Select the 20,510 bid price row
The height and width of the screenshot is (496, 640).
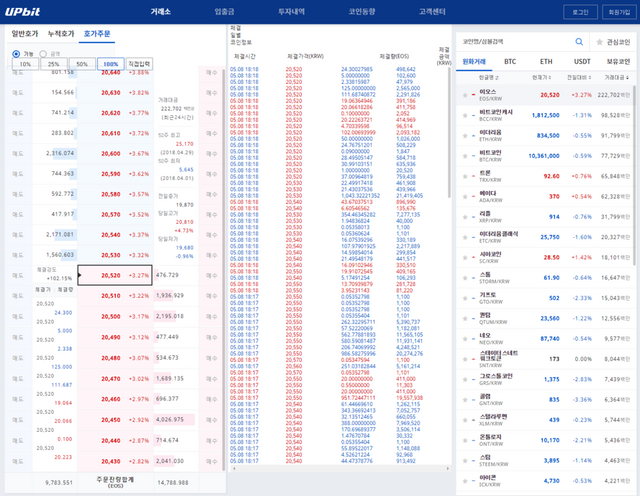(115, 296)
